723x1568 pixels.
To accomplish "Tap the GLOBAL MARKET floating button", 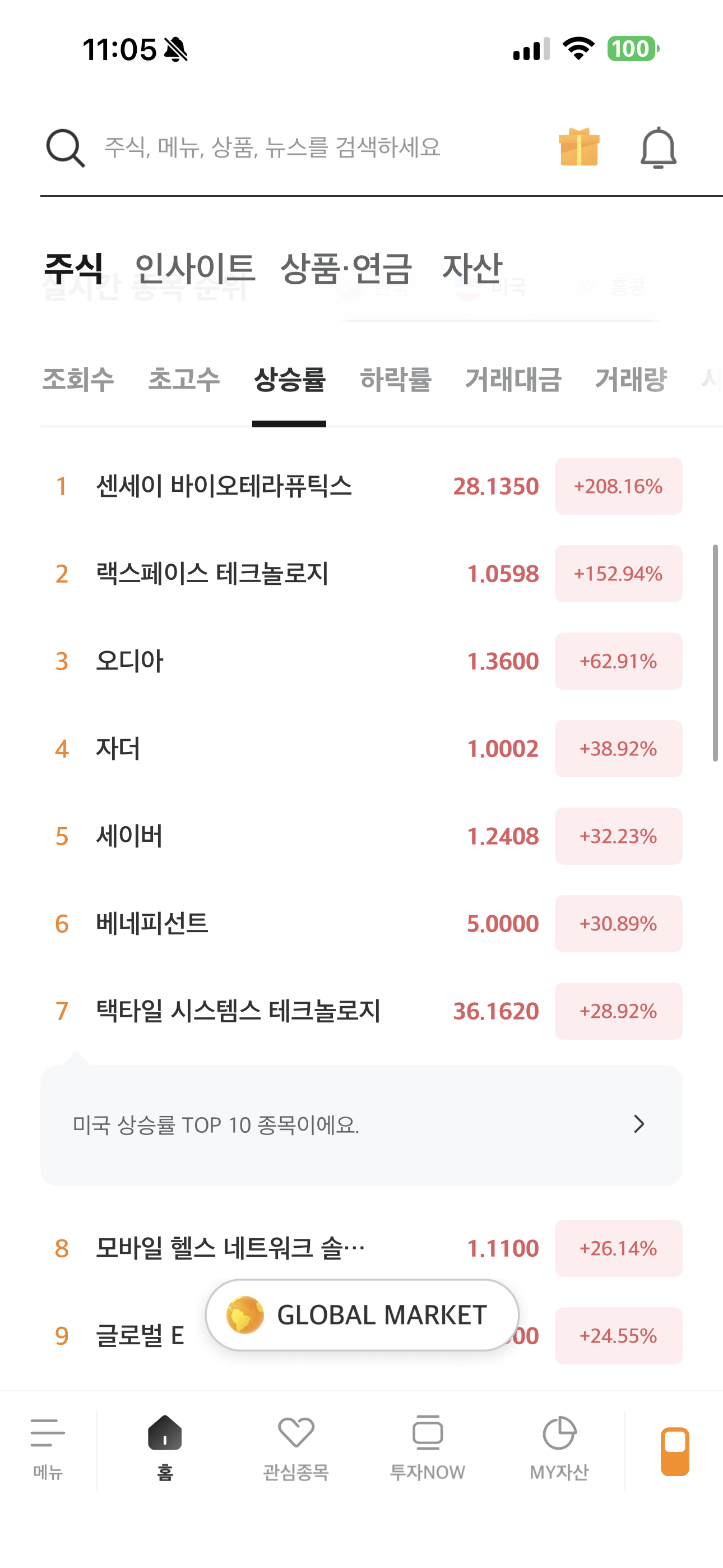I will (x=362, y=1315).
